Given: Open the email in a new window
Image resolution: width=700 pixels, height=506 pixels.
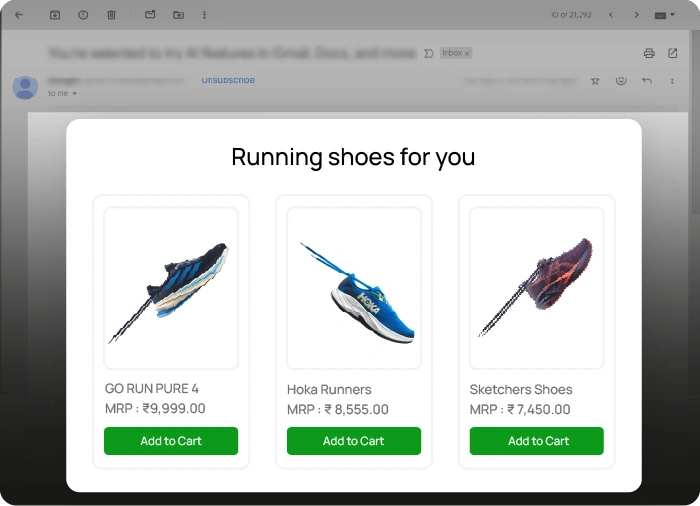Looking at the screenshot, I should 673,53.
